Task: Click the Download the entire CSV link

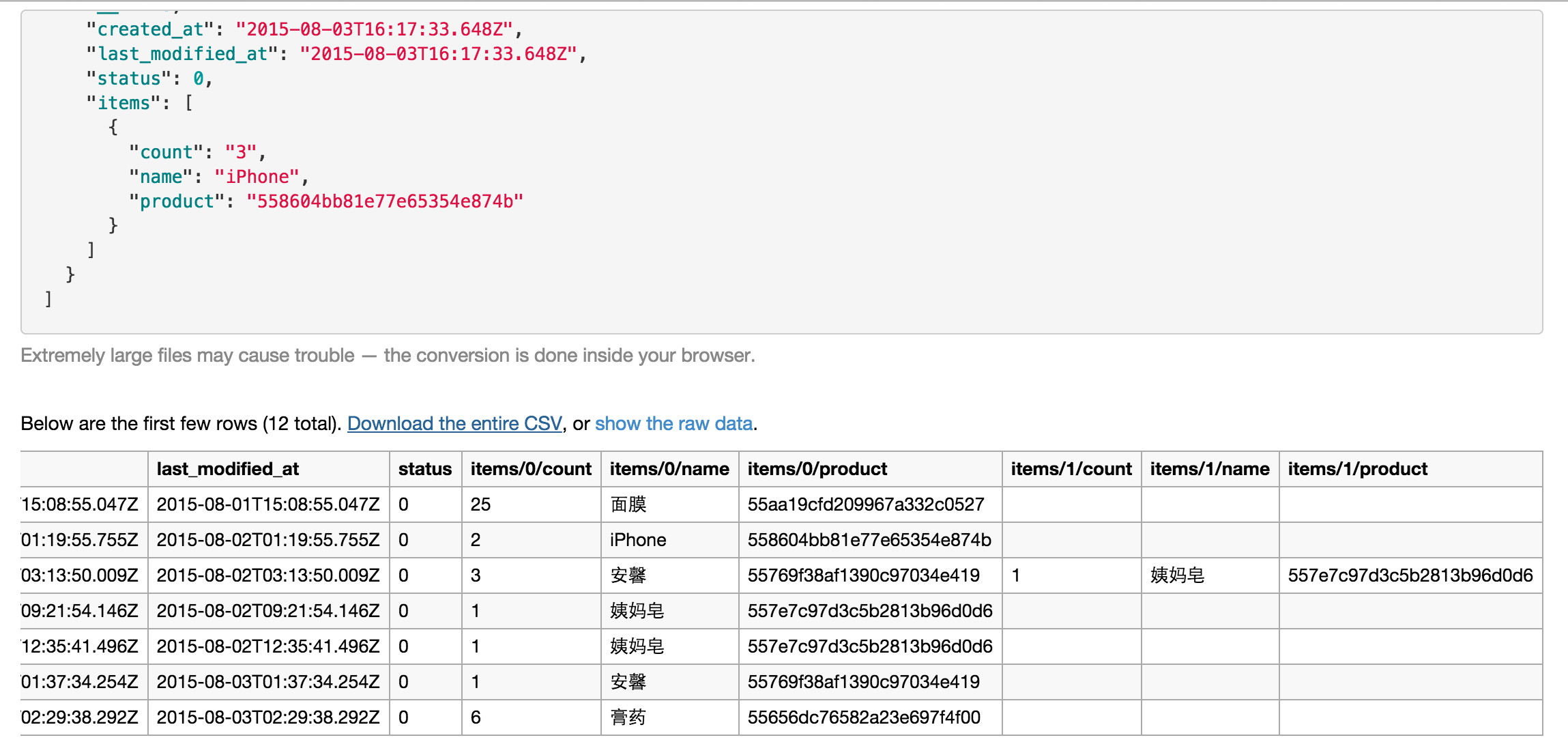Action: coord(454,423)
